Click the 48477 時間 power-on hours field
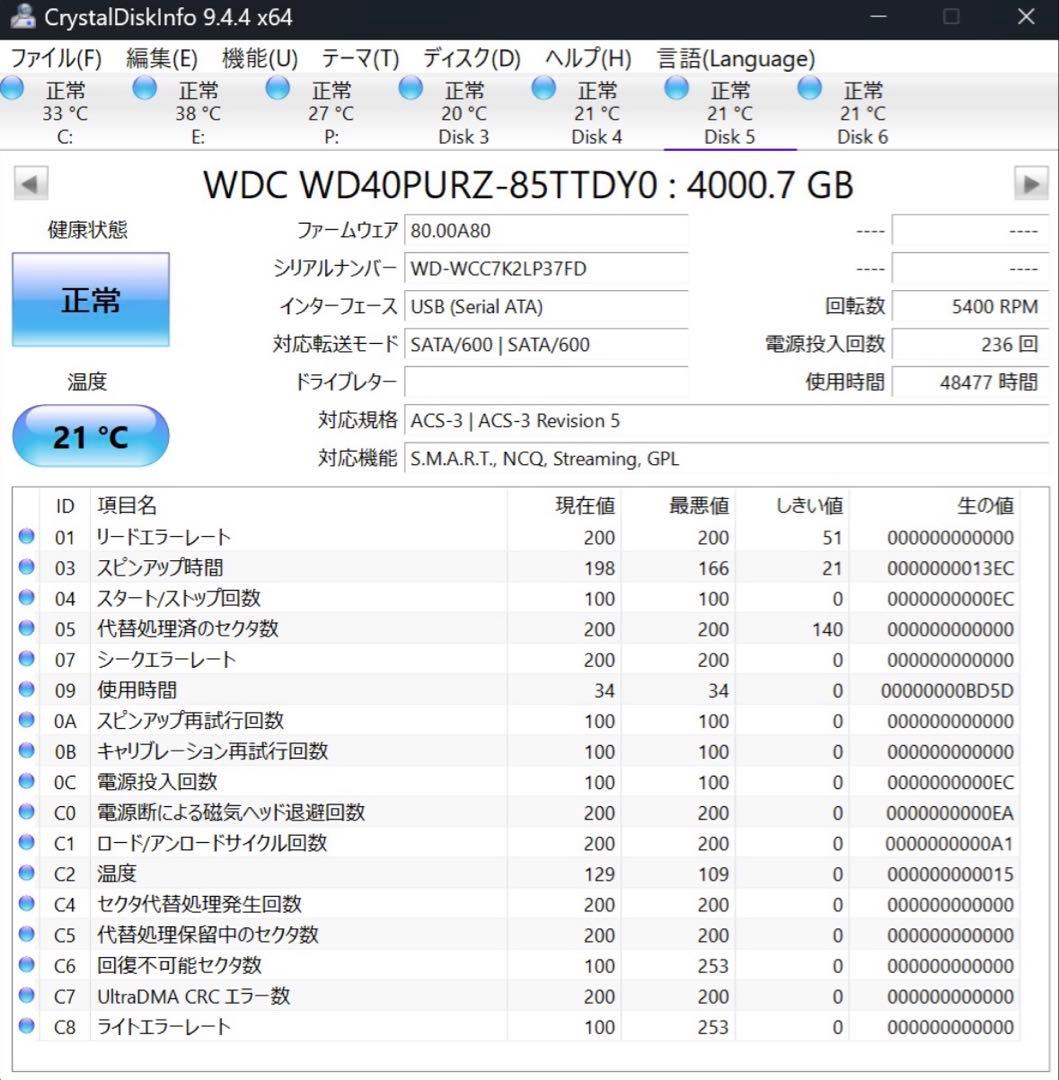Image resolution: width=1059 pixels, height=1080 pixels. tap(970, 382)
